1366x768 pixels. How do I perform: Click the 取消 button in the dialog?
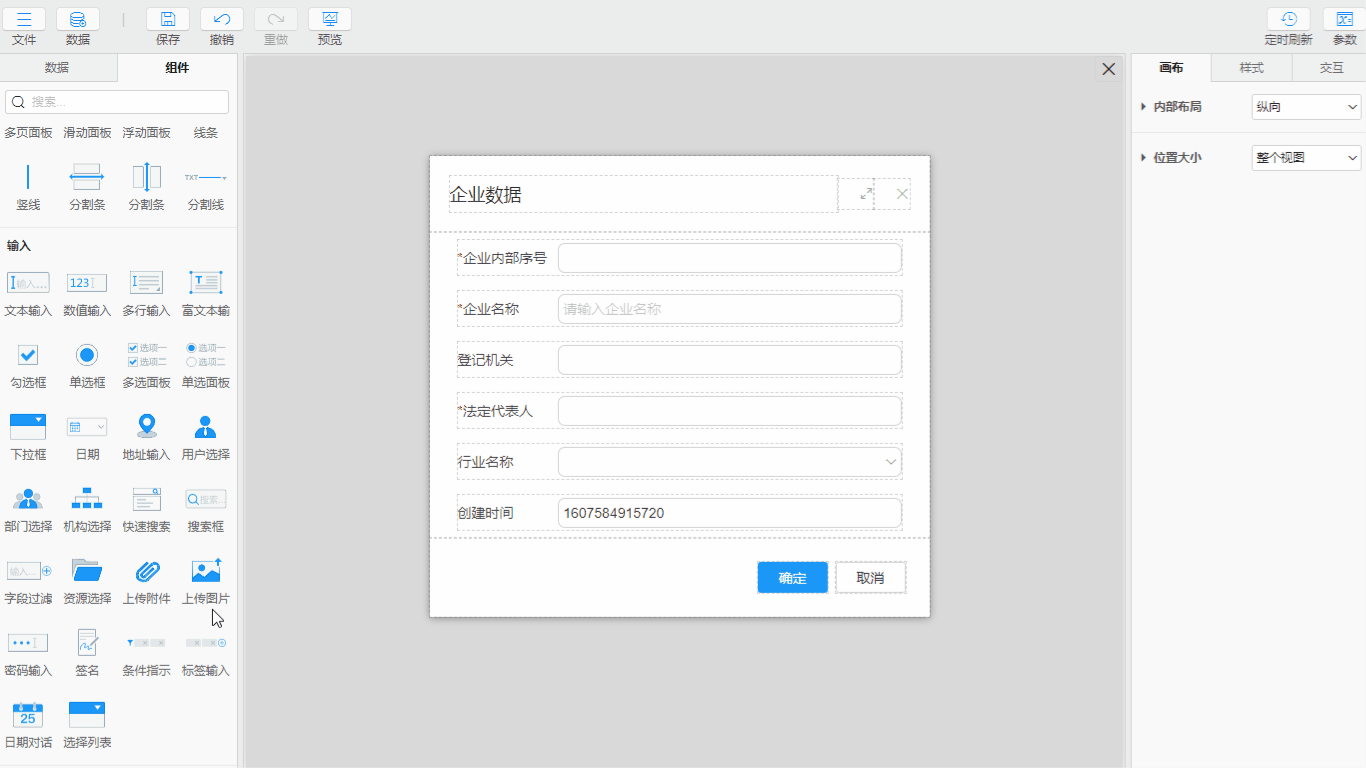870,577
